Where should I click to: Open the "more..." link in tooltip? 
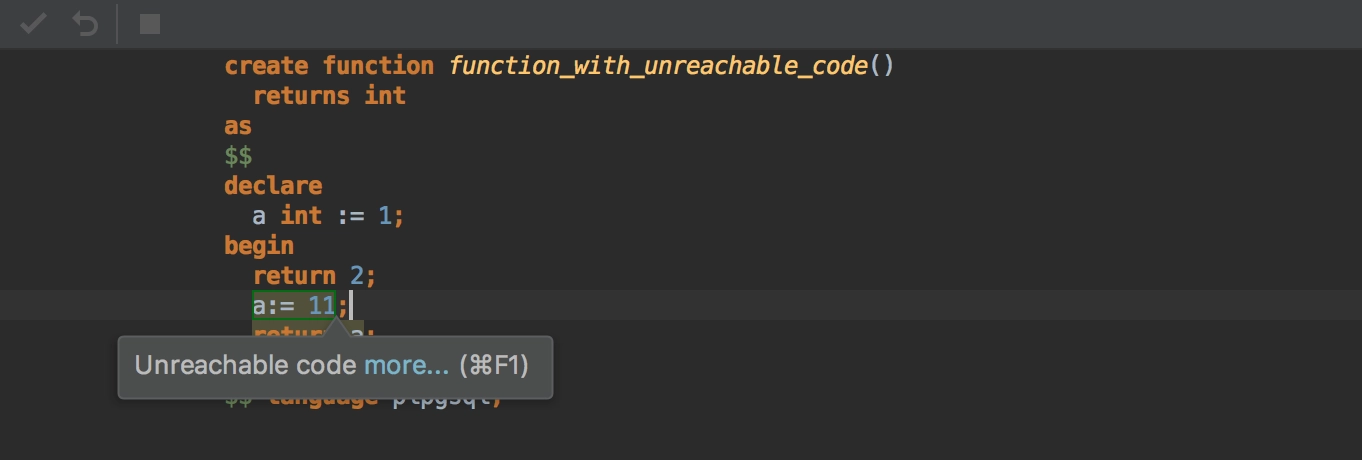click(x=406, y=366)
